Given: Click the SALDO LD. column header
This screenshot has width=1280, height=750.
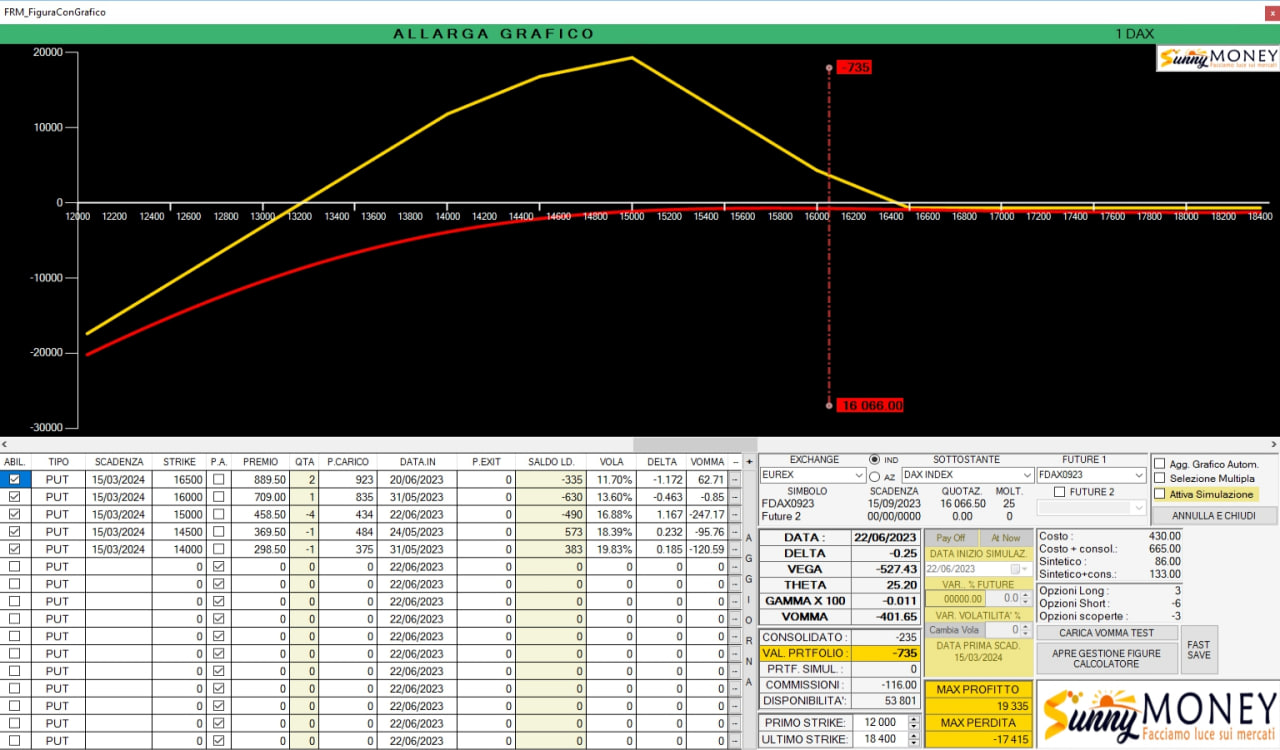Looking at the screenshot, I should coord(551,462).
